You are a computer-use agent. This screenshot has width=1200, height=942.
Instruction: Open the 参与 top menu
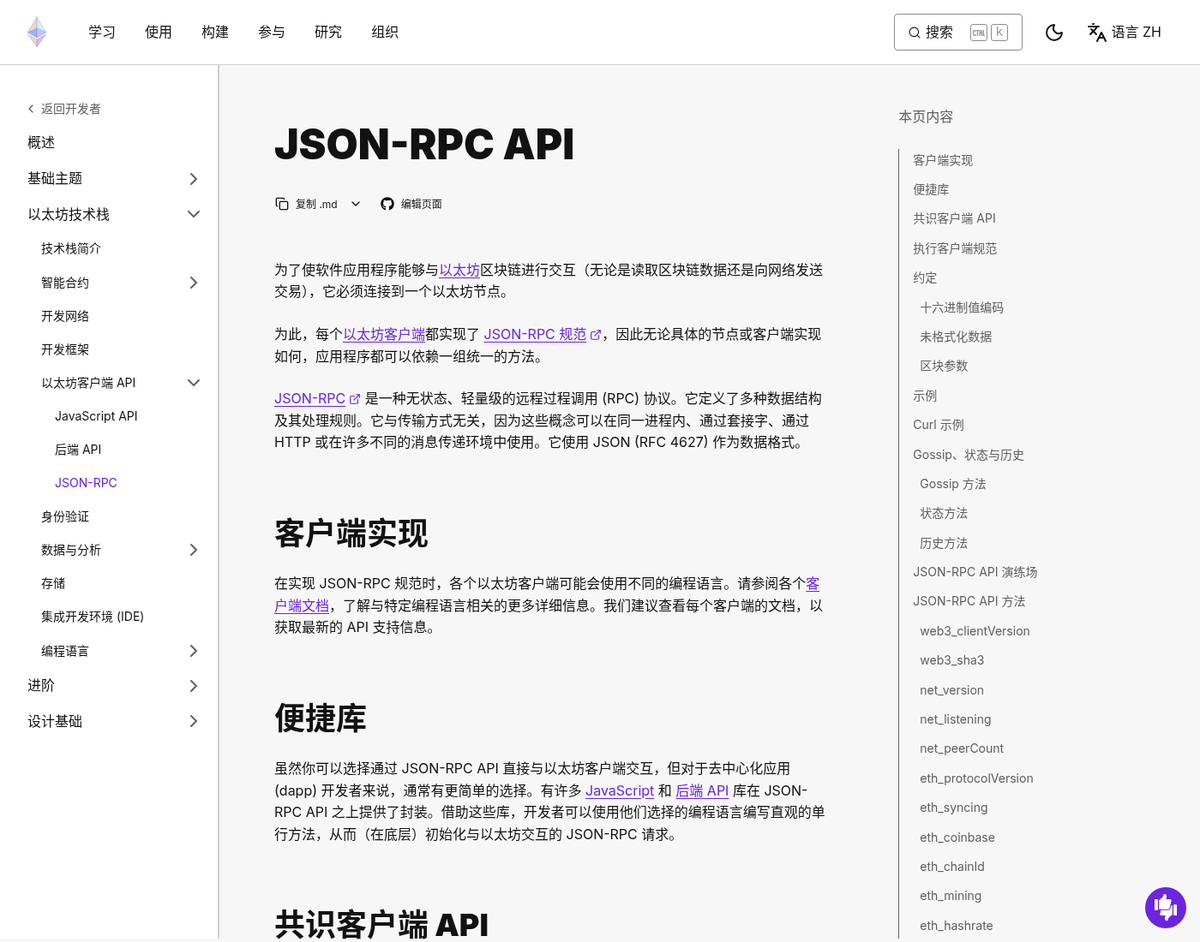tap(271, 32)
